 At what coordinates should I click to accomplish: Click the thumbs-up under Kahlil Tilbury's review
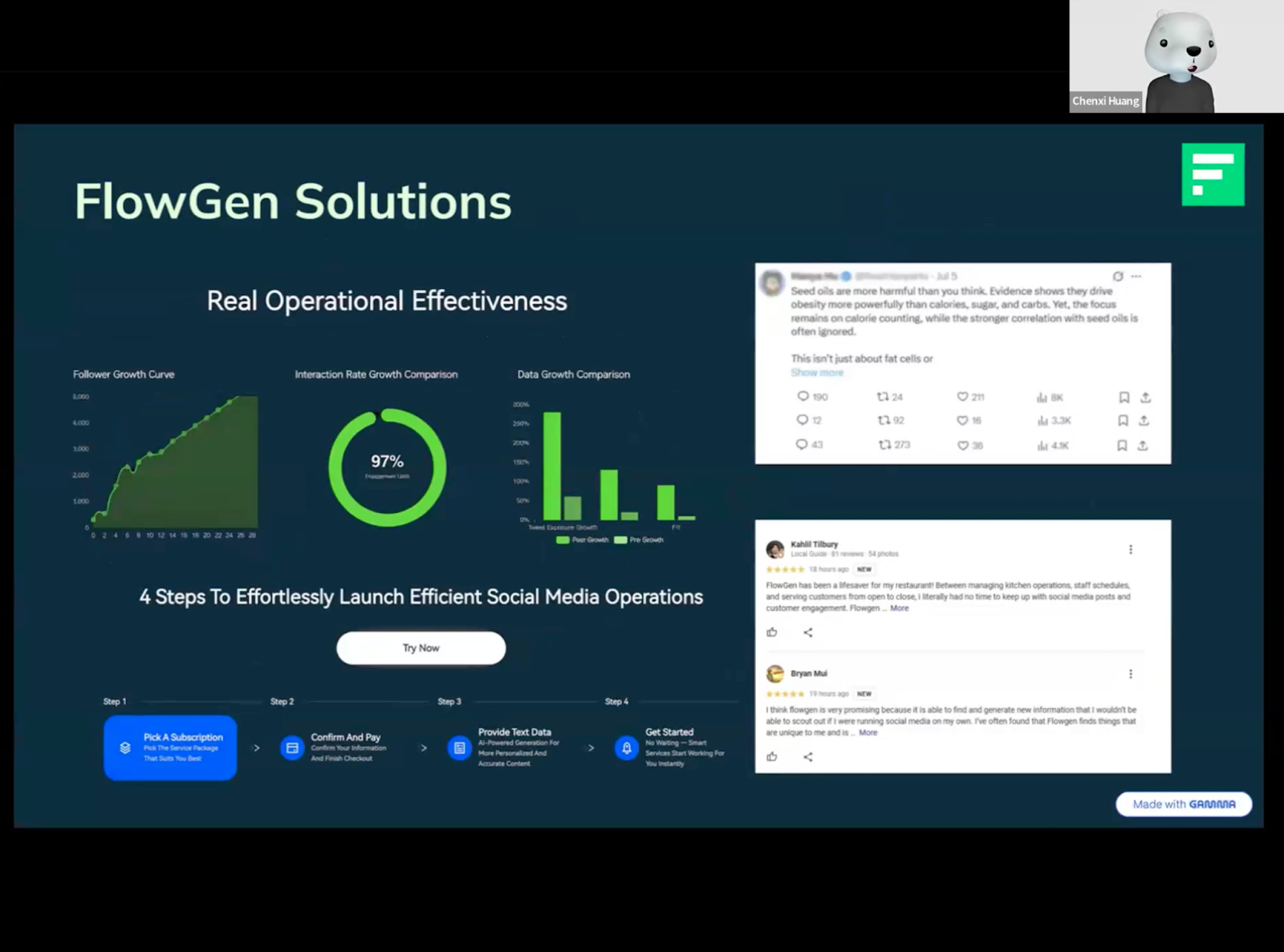pyautogui.click(x=772, y=633)
